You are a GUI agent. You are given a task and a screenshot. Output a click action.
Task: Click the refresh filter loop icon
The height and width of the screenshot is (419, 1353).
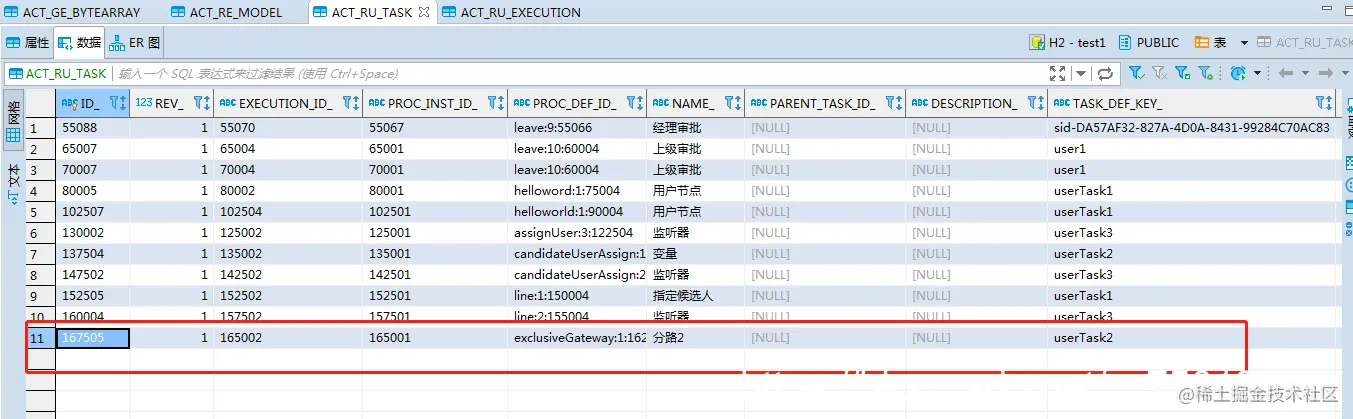(1105, 73)
